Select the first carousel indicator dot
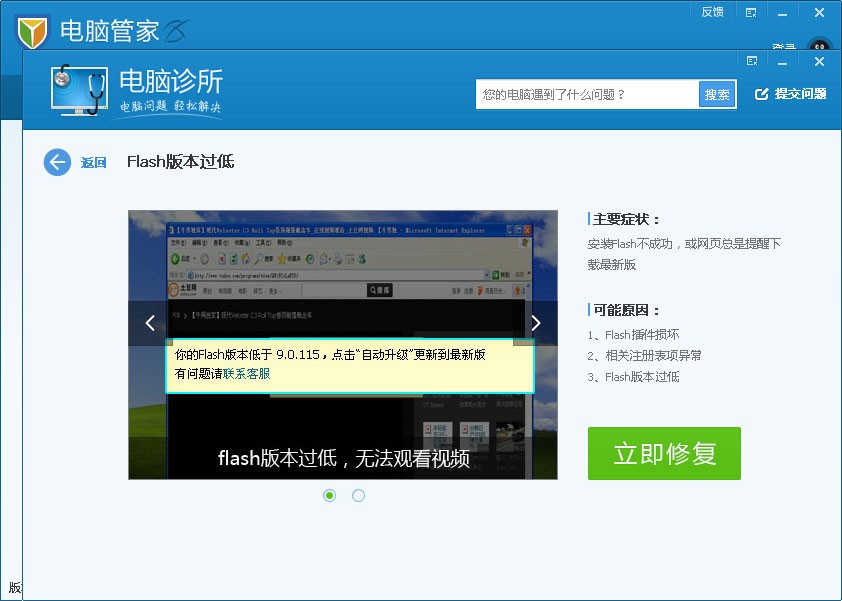Viewport: 842px width, 601px height. 329,495
